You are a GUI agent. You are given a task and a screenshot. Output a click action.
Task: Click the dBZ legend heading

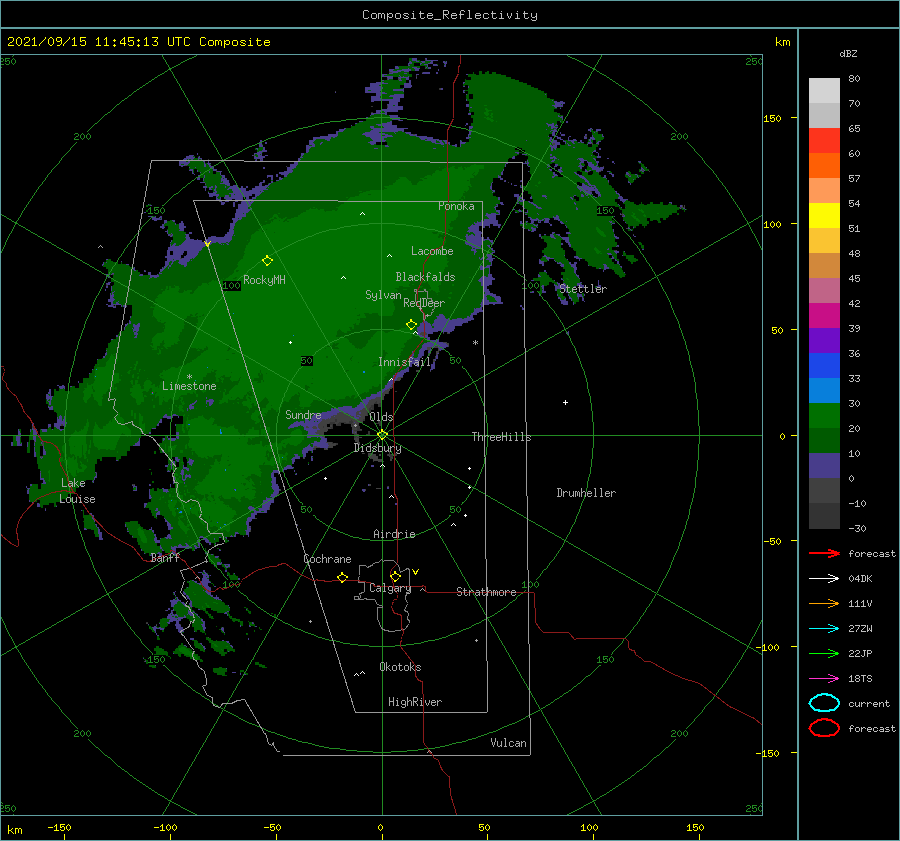pyautogui.click(x=848, y=53)
